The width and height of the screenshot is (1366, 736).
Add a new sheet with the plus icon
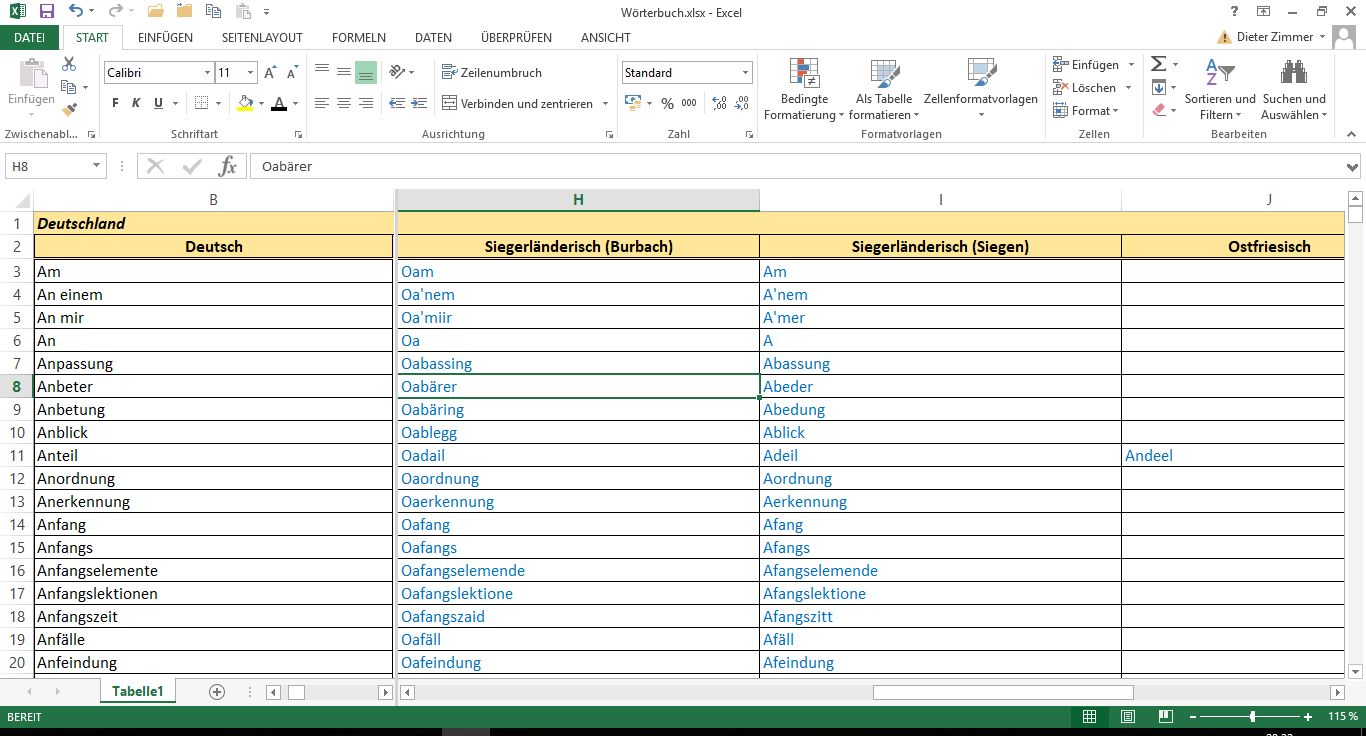point(217,692)
